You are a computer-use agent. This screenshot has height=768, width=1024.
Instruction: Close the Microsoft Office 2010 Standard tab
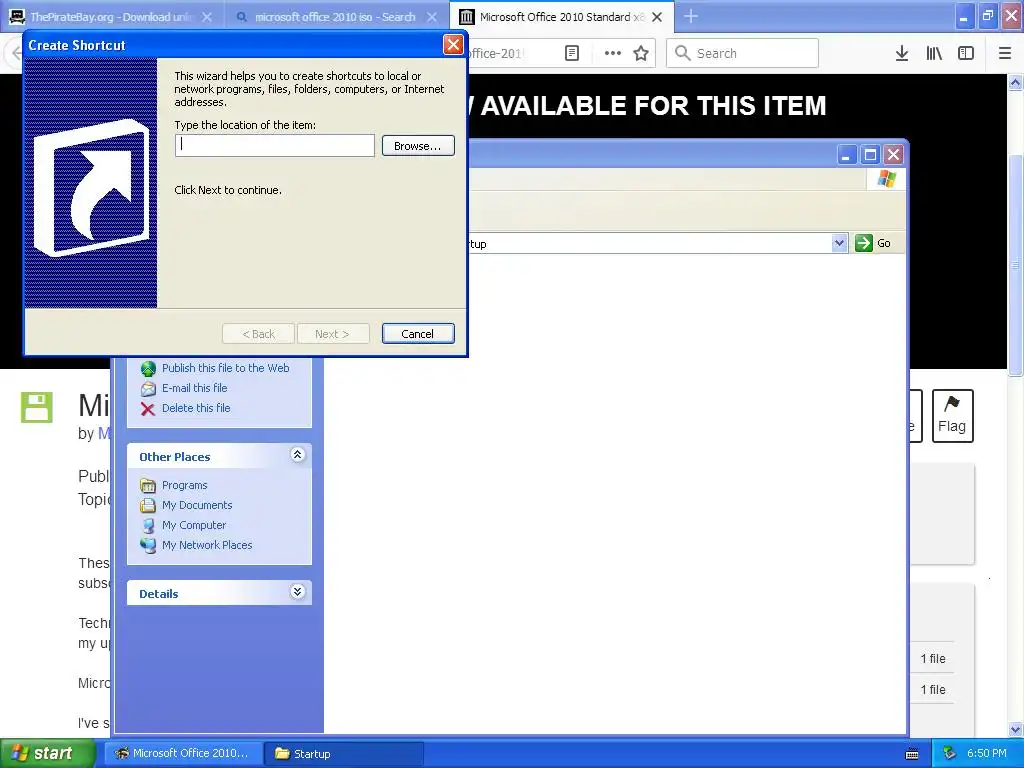[x=657, y=17]
